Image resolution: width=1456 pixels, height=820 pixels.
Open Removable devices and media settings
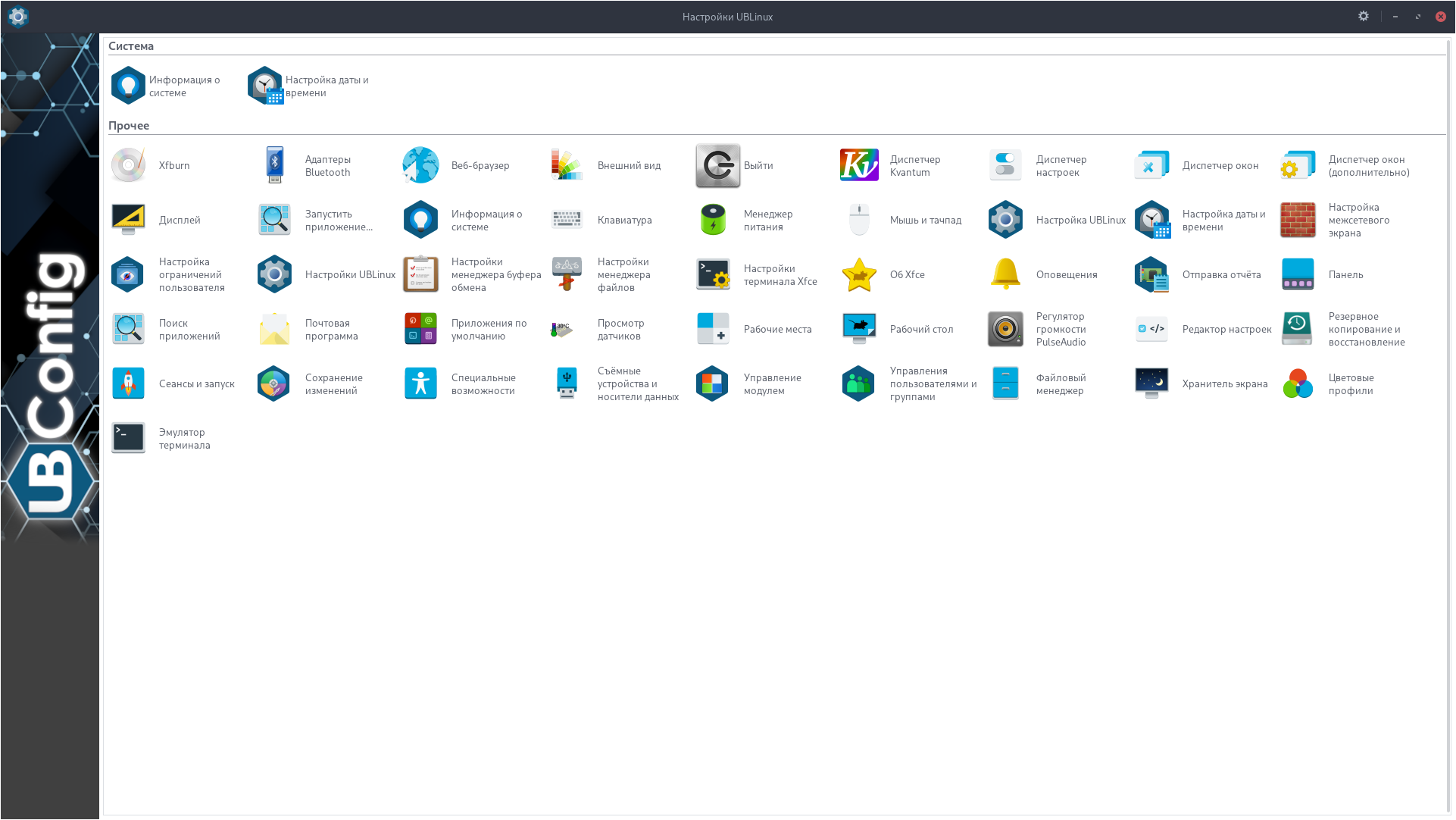567,383
